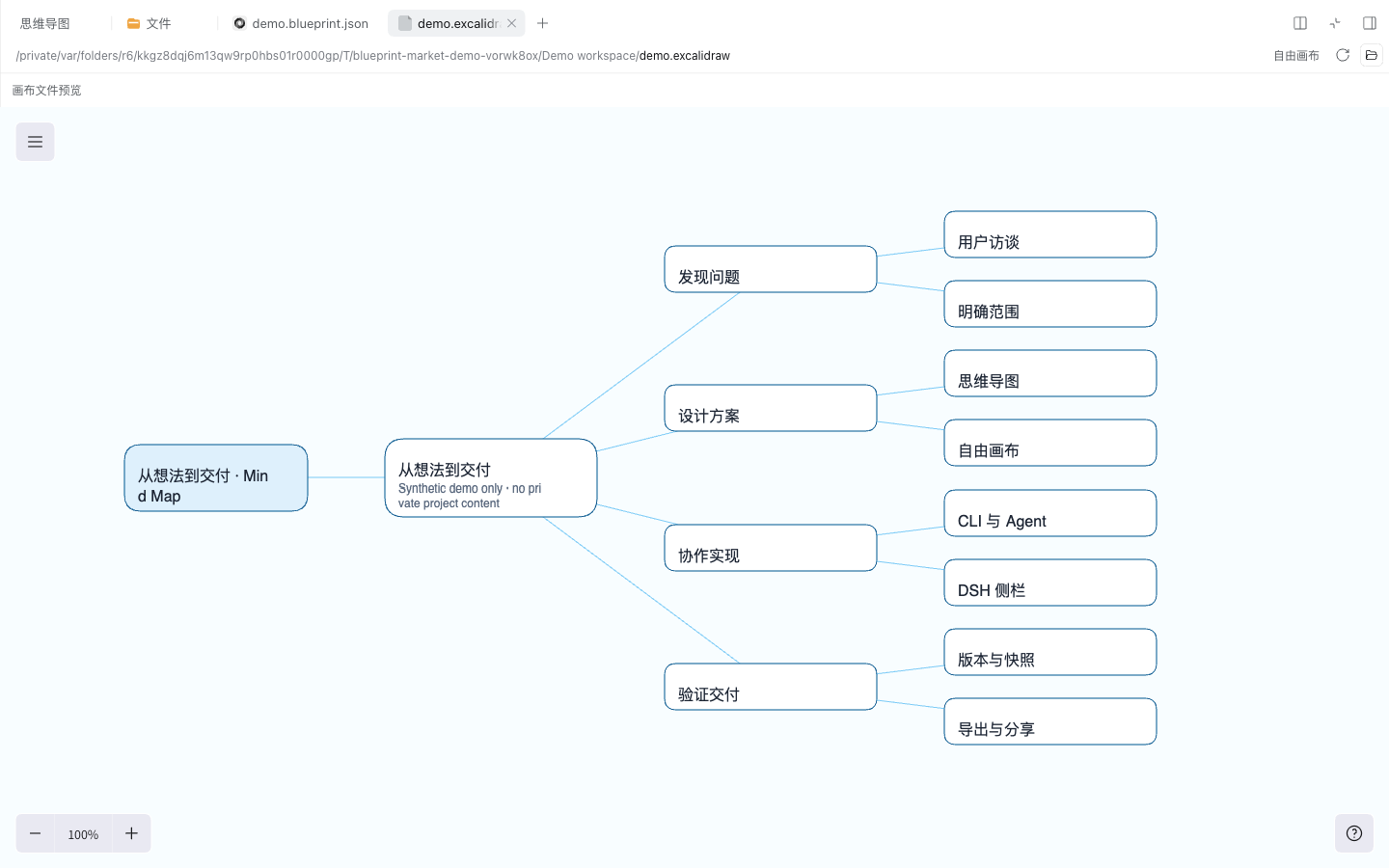Image resolution: width=1389 pixels, height=868 pixels.
Task: Switch to the 思维导图 tab
Action: tap(45, 23)
